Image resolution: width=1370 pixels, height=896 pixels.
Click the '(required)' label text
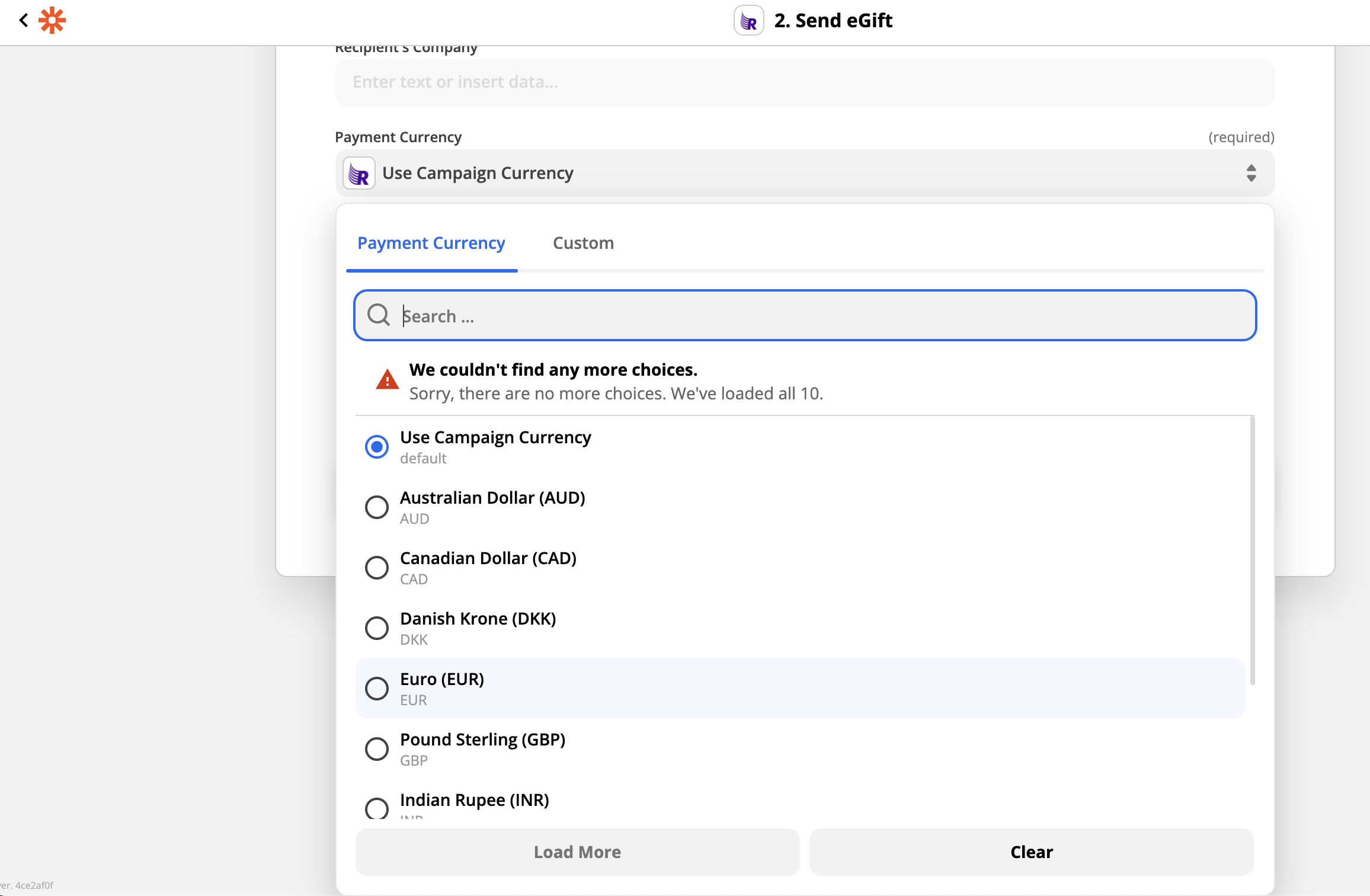[x=1241, y=137]
